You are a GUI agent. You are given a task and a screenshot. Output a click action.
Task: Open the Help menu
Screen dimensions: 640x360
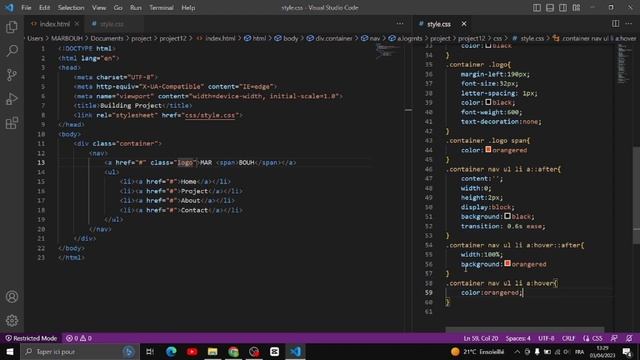(x=188, y=8)
